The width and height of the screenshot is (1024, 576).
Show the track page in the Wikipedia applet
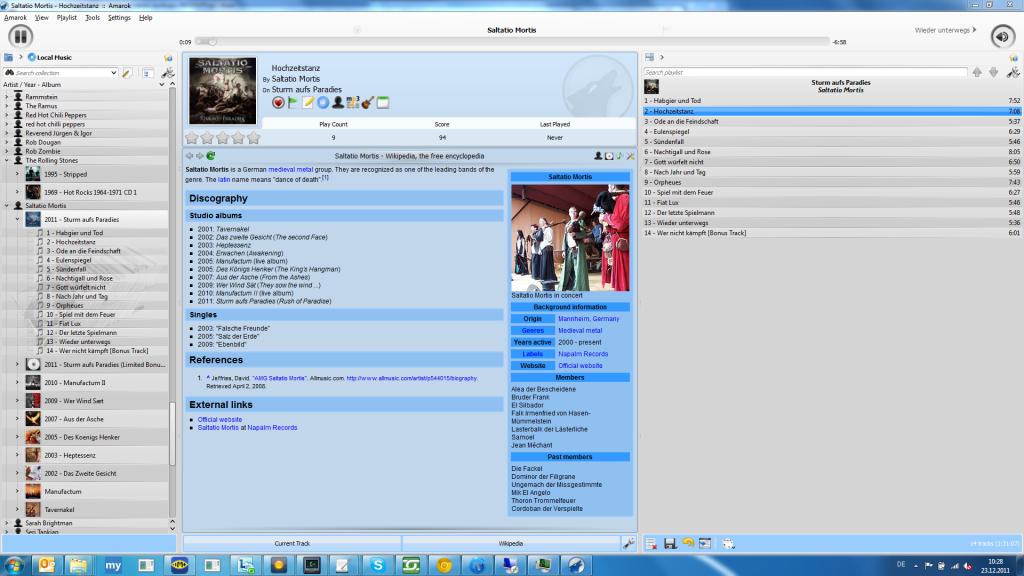pyautogui.click(x=619, y=156)
